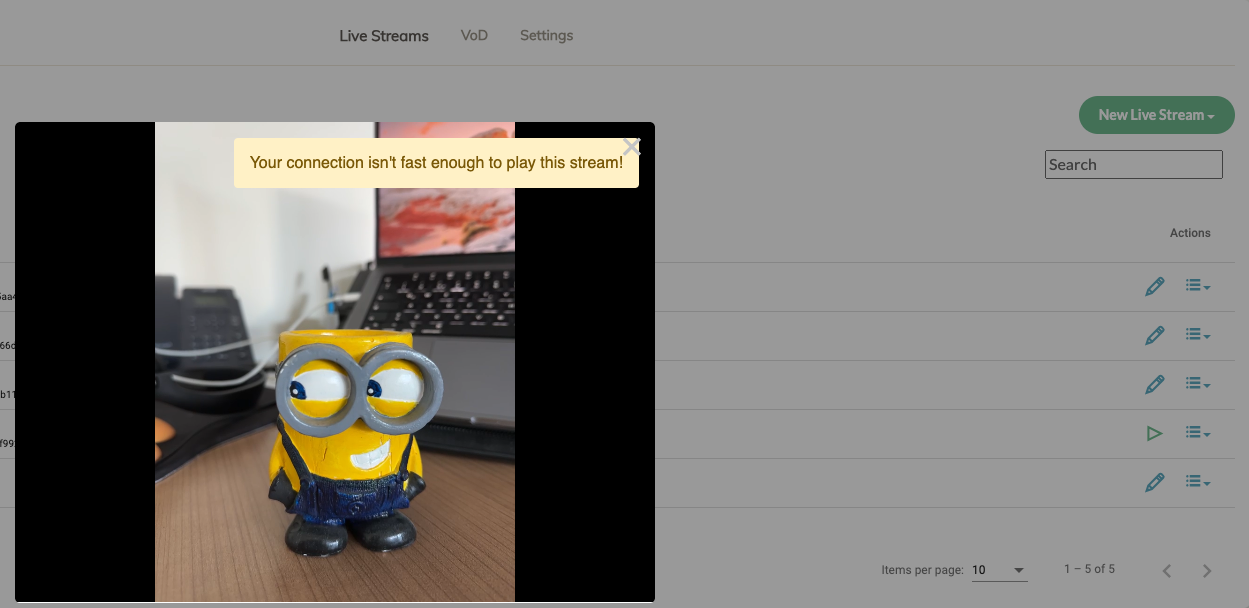1249x608 pixels.
Task: Open the actions menu for the fifth stream
Action: (x=1196, y=482)
